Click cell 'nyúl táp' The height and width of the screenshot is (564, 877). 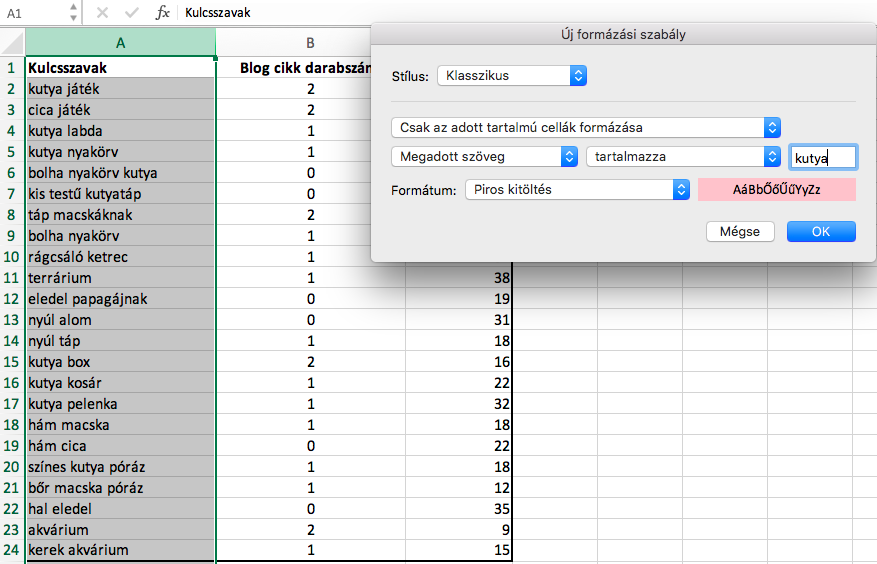(120, 341)
